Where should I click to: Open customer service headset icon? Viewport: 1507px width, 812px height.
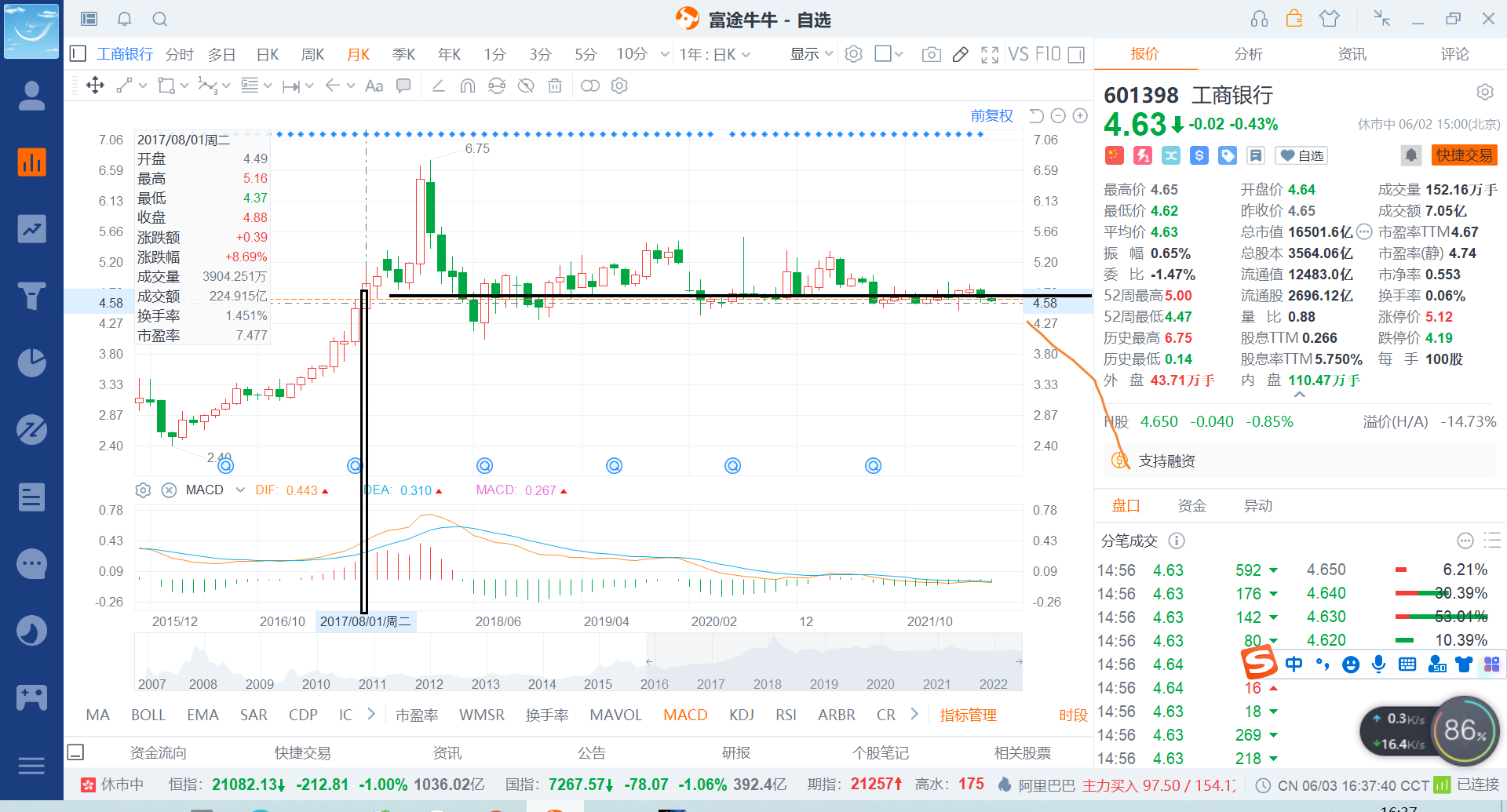pos(1259,19)
